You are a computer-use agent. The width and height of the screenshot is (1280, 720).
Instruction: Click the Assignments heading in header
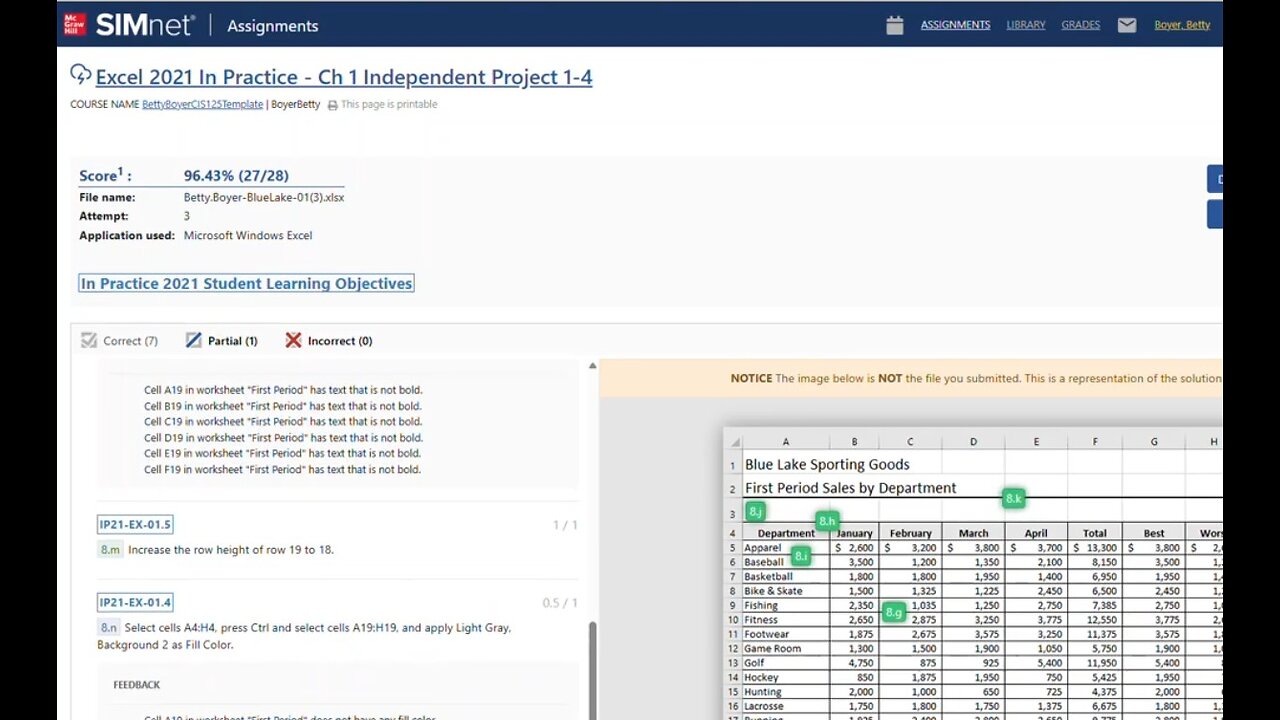tap(272, 26)
